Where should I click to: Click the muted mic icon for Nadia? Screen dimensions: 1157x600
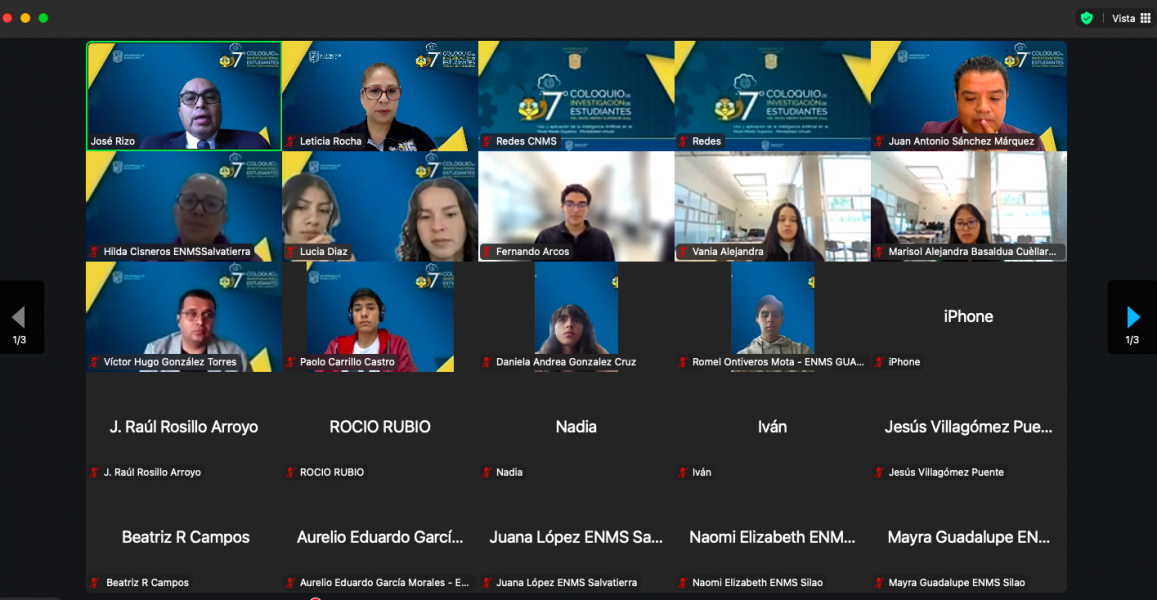(x=487, y=473)
